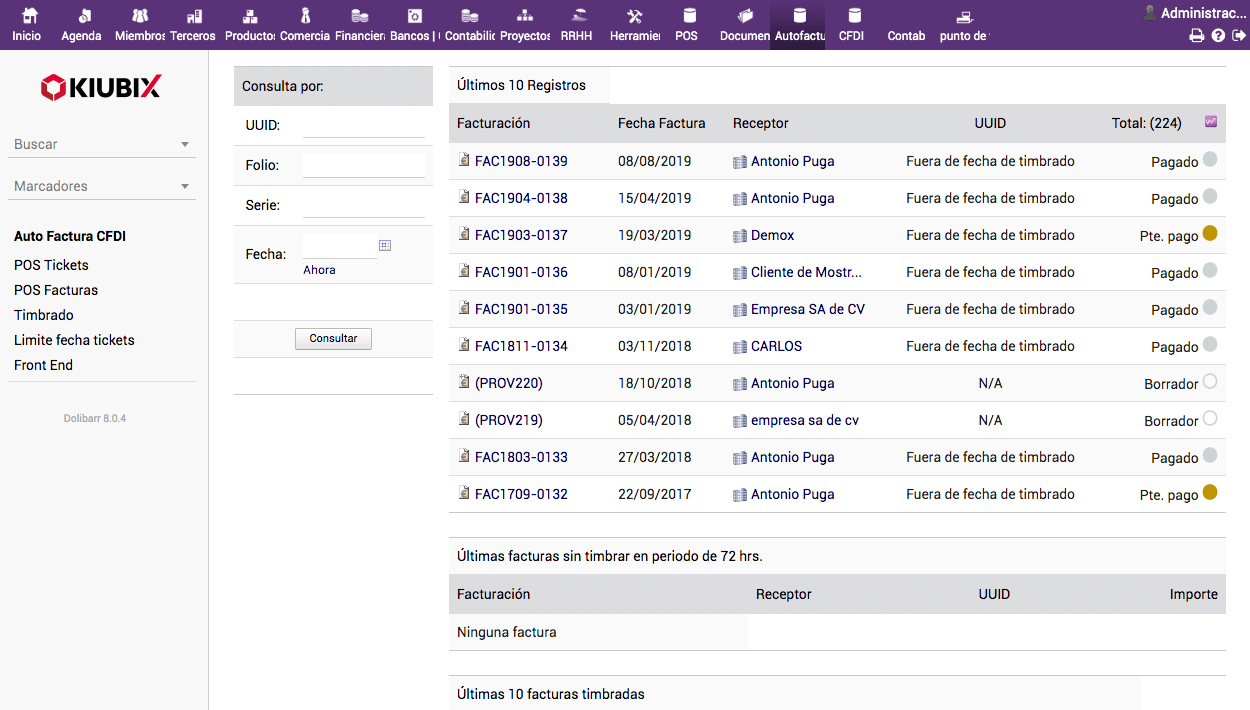The height and width of the screenshot is (710, 1250).
Task: Click the logout icon at top right
Action: 1239,36
